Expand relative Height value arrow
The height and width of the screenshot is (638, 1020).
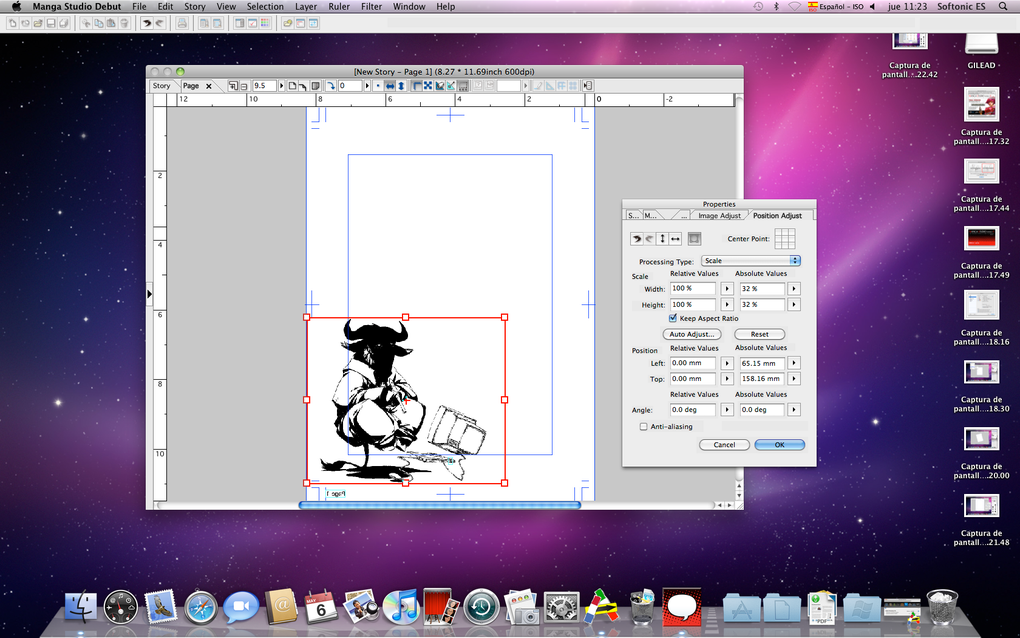point(727,304)
